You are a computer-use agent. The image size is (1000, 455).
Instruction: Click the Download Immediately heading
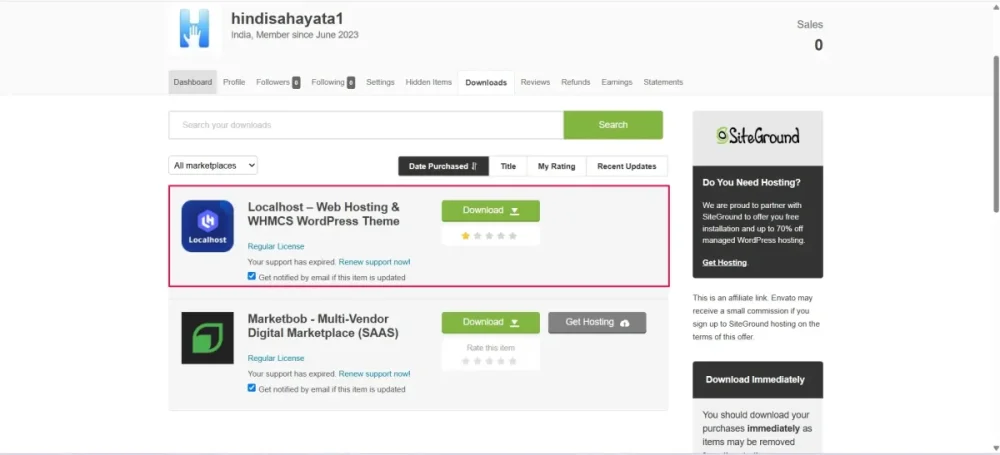point(755,380)
